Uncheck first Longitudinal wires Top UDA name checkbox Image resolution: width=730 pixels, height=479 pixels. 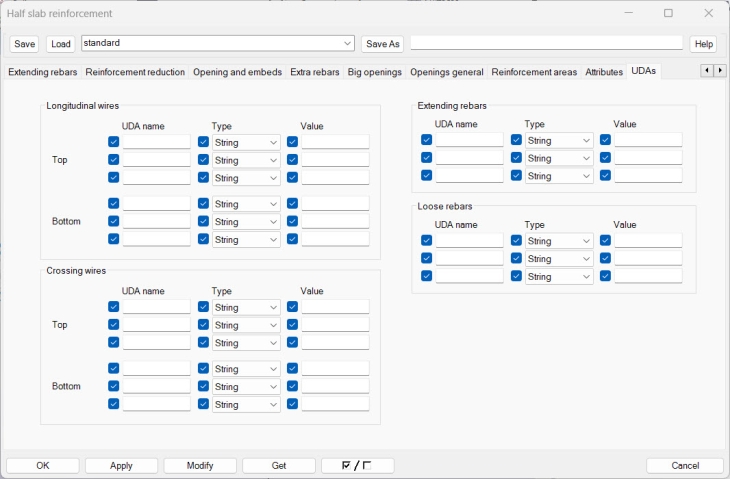pyautogui.click(x=113, y=142)
